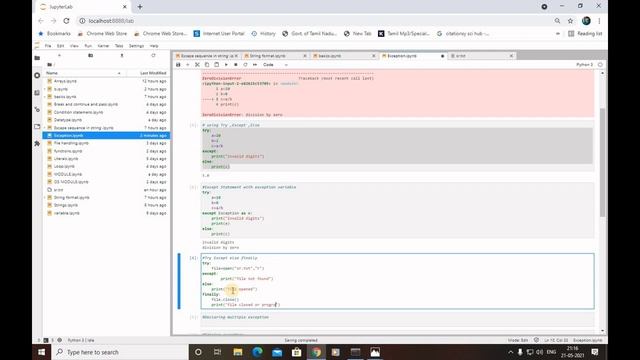Click the Python 3 kernel name
640x360 pixels.
point(584,65)
